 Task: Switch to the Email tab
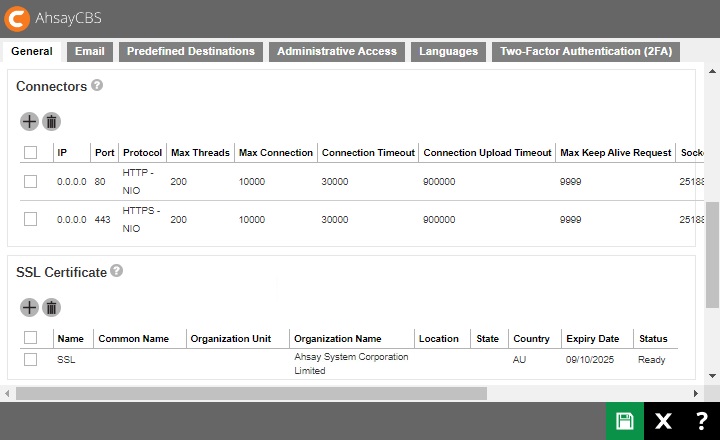(89, 51)
